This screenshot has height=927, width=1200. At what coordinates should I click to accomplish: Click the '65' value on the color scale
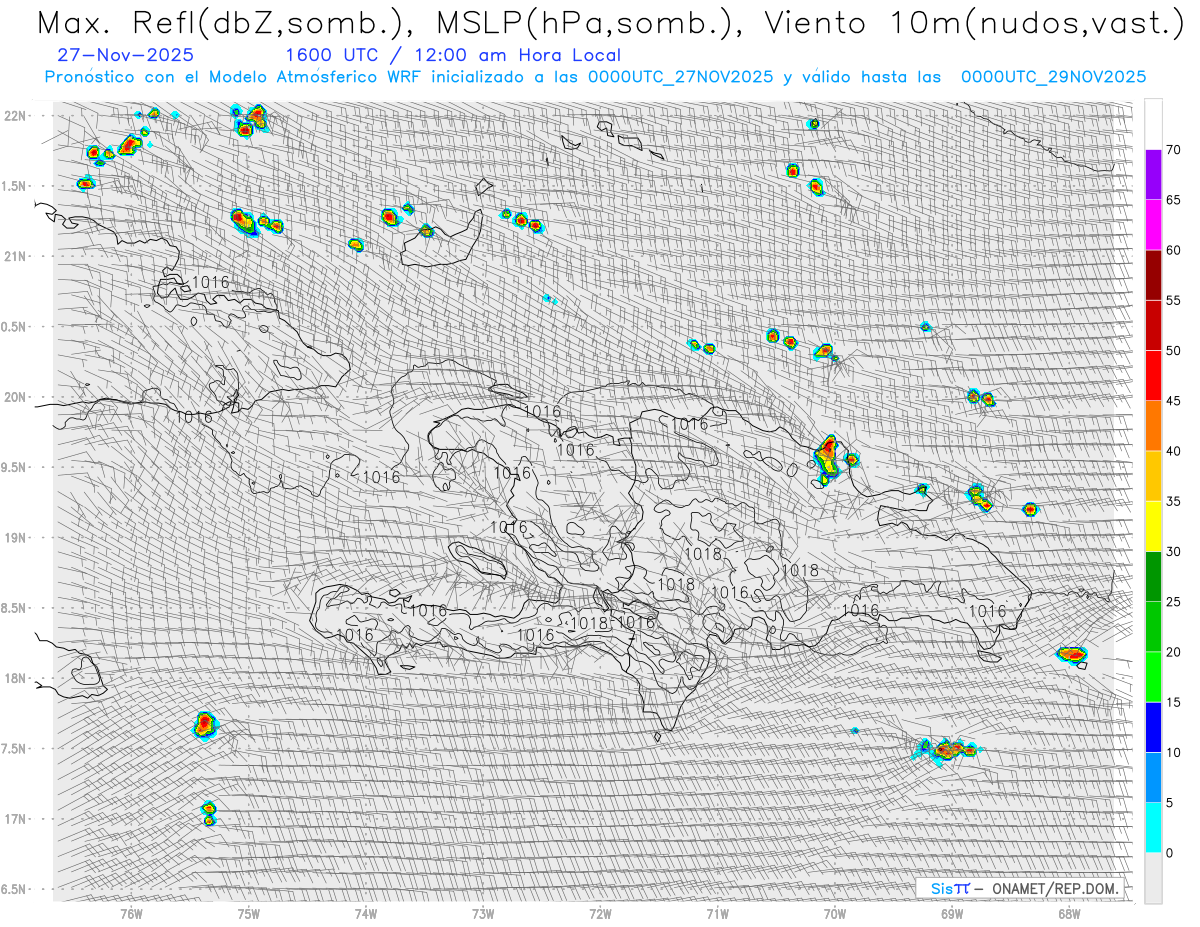pyautogui.click(x=1173, y=200)
